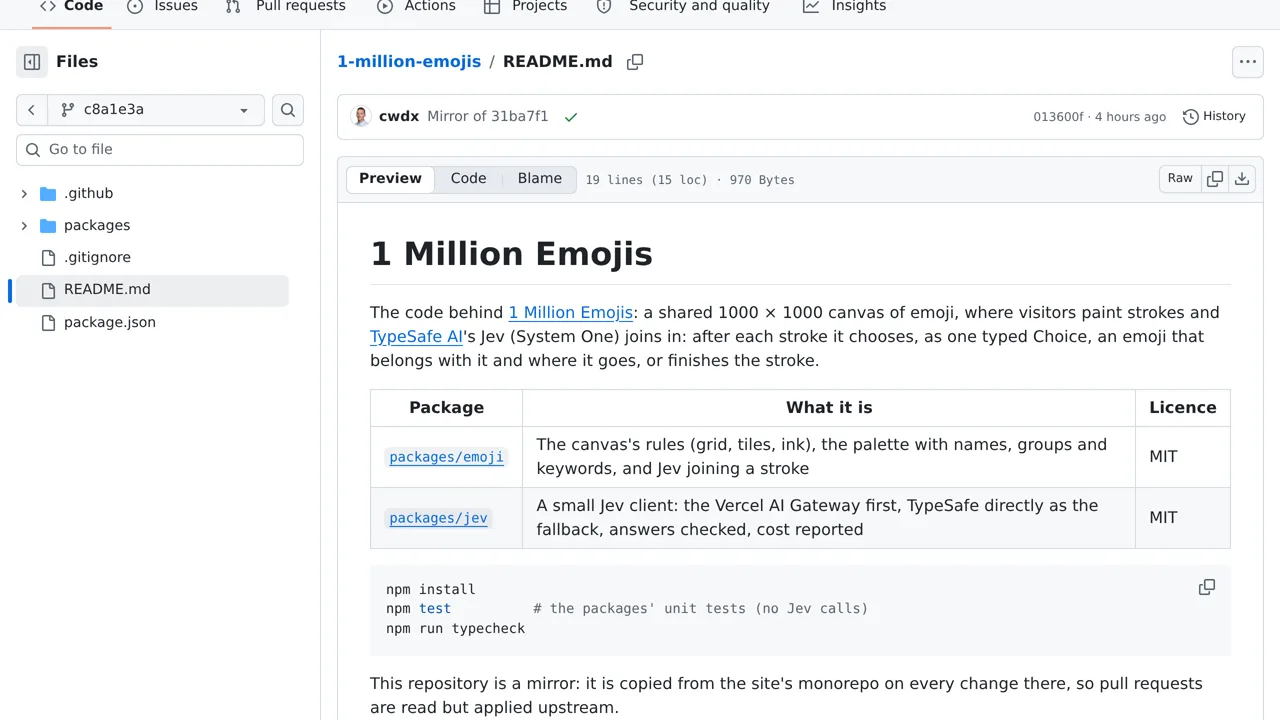
Task: Open the Projects tab
Action: click(x=525, y=7)
